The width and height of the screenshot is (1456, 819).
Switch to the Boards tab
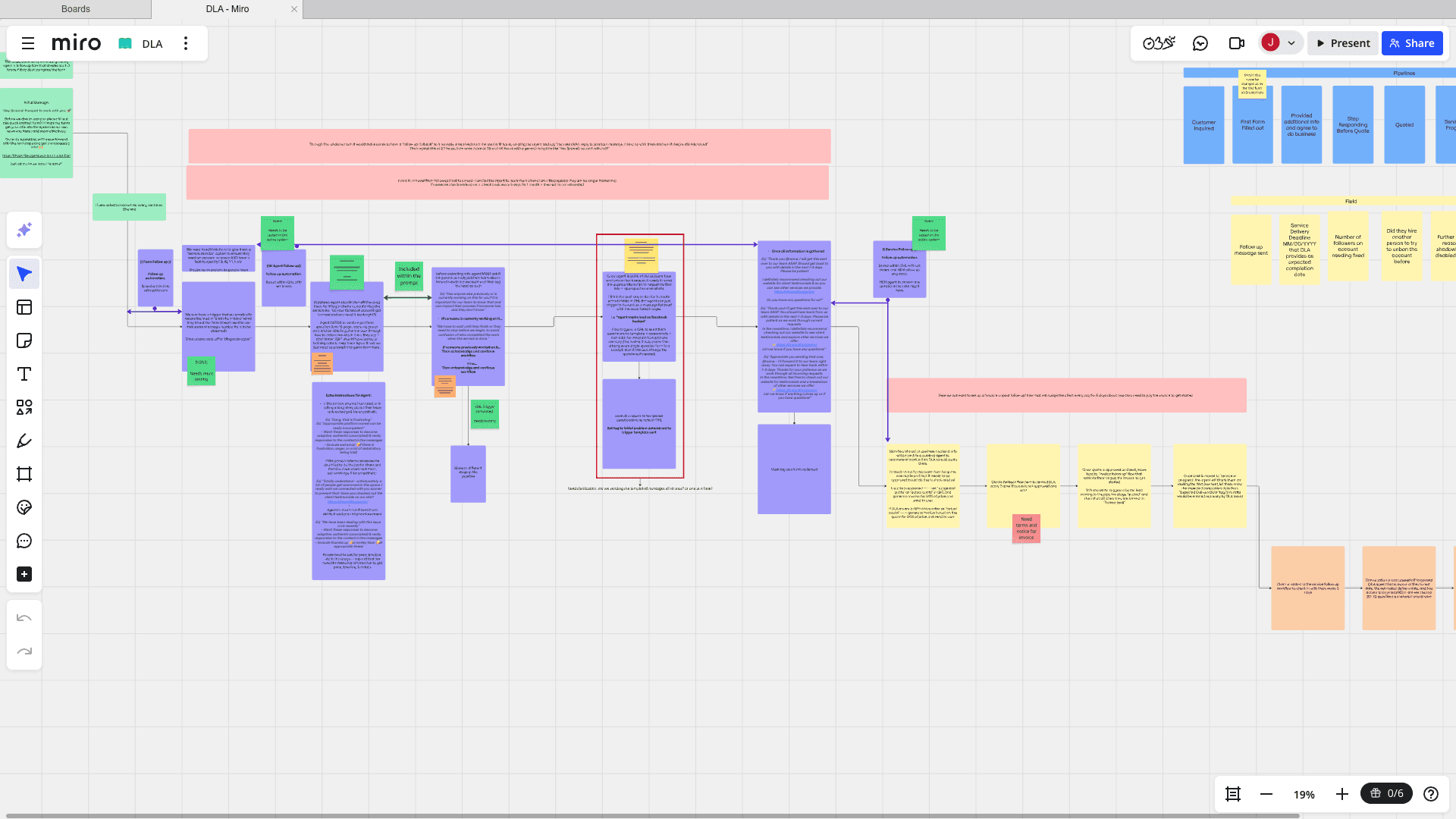(75, 9)
